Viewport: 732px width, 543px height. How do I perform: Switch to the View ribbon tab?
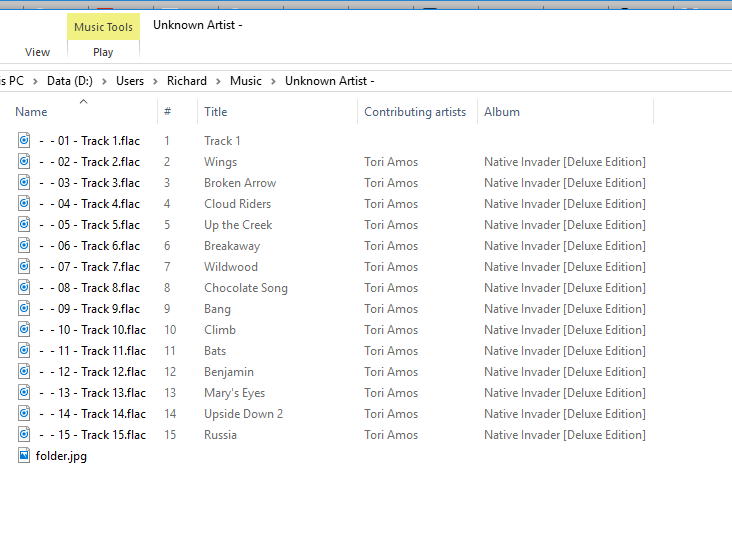(37, 52)
